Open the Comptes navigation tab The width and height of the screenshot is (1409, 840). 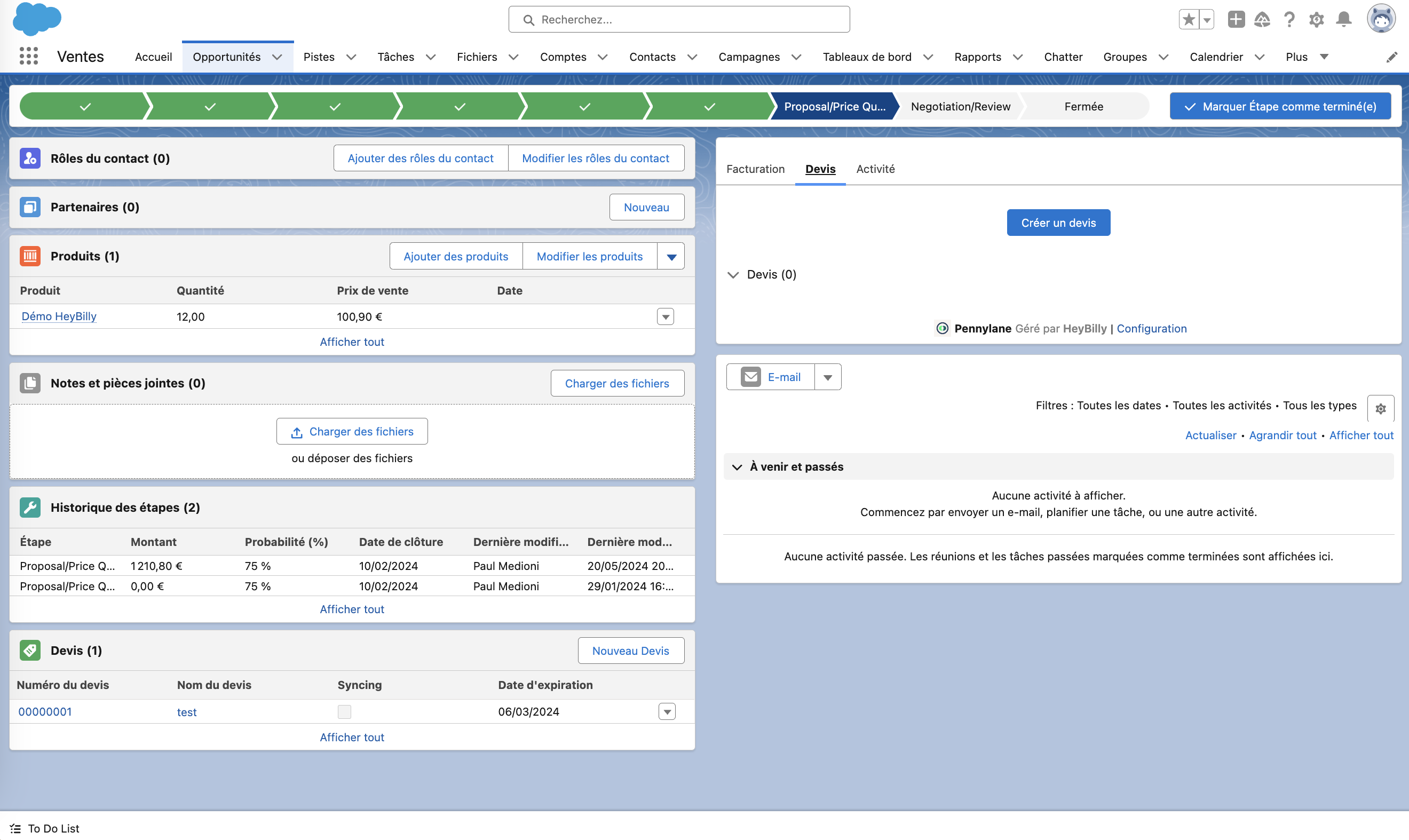click(x=563, y=57)
